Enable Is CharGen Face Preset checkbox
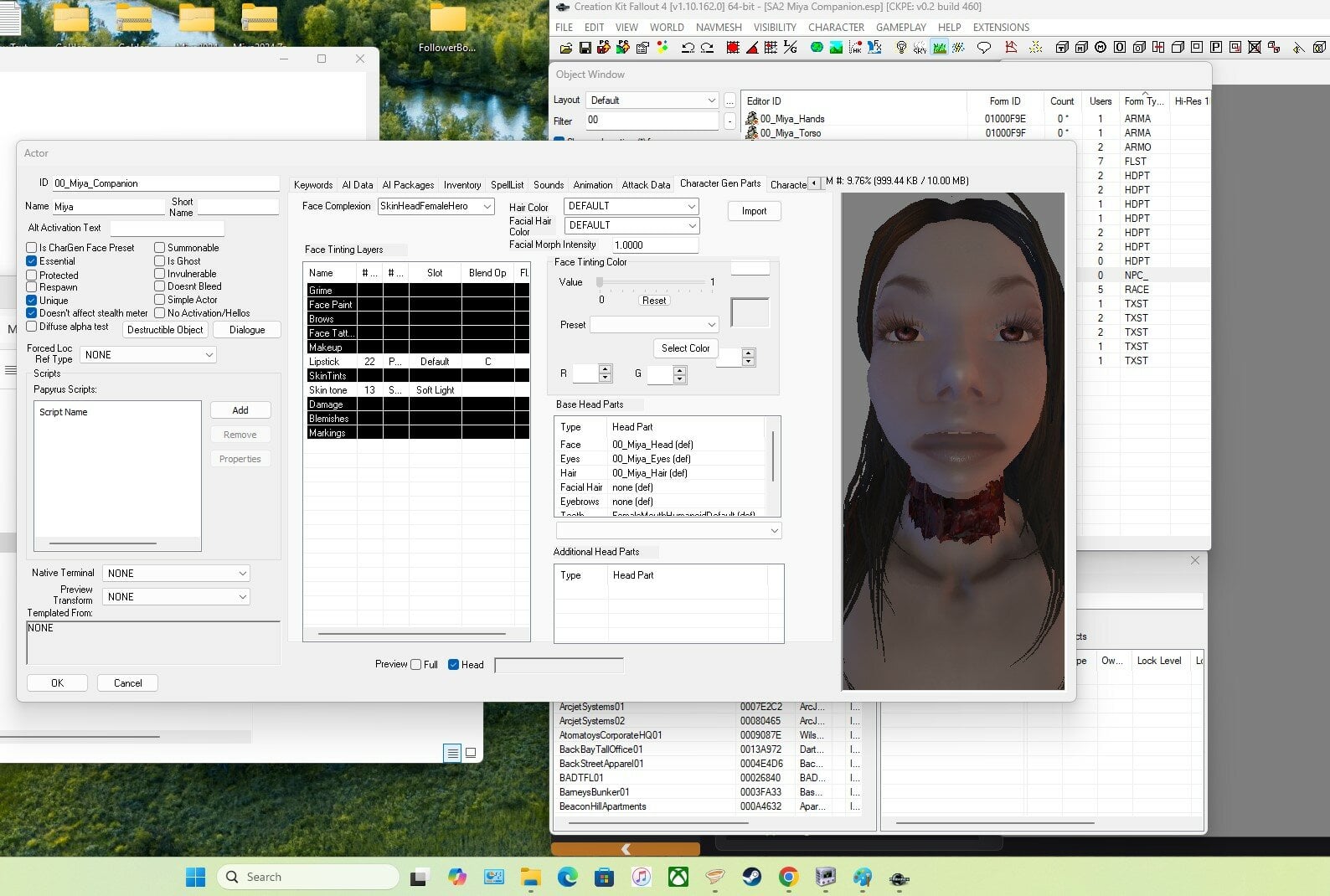 click(x=31, y=248)
